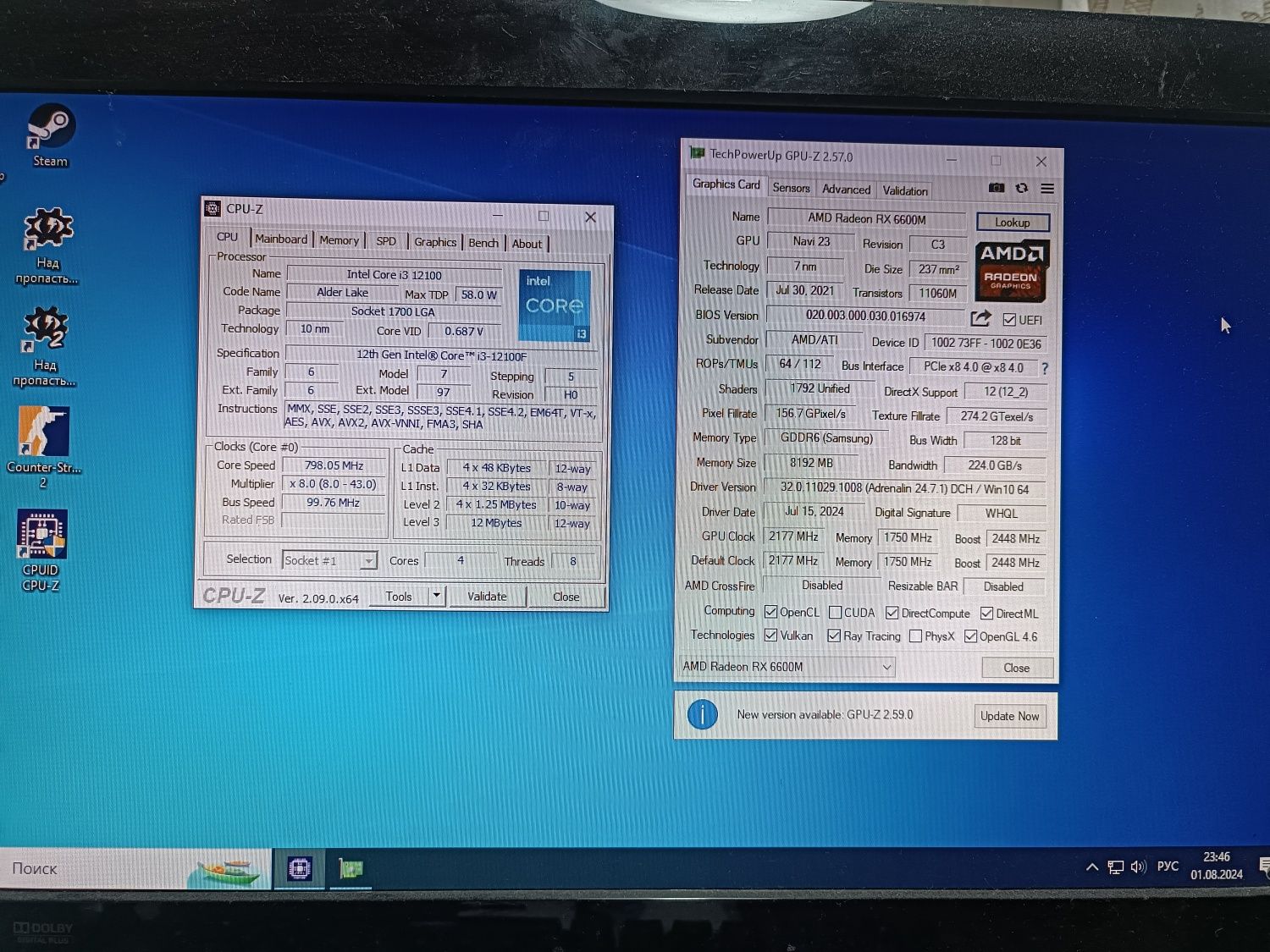Click the GPU-Z refresh icon
Screen dimensions: 1270x952
pyautogui.click(x=1022, y=188)
